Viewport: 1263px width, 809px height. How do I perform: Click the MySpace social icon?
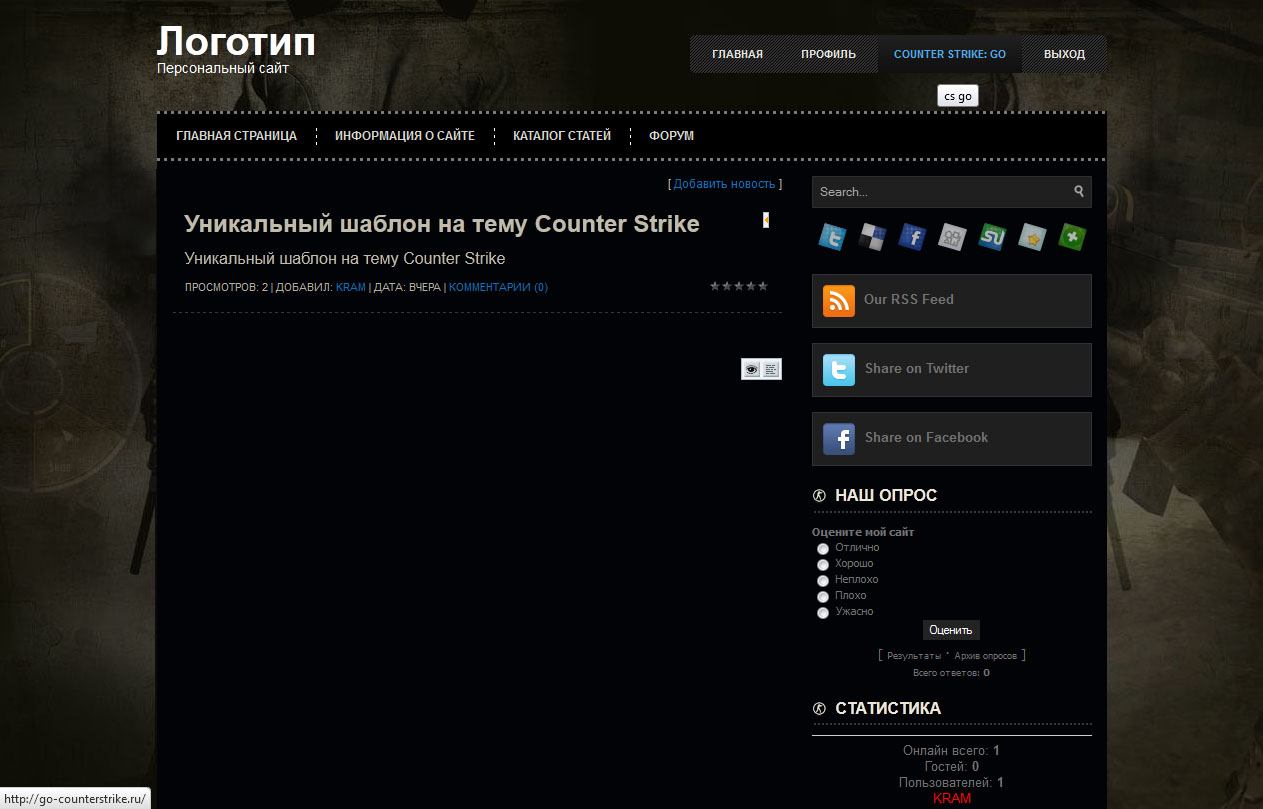[x=952, y=237]
